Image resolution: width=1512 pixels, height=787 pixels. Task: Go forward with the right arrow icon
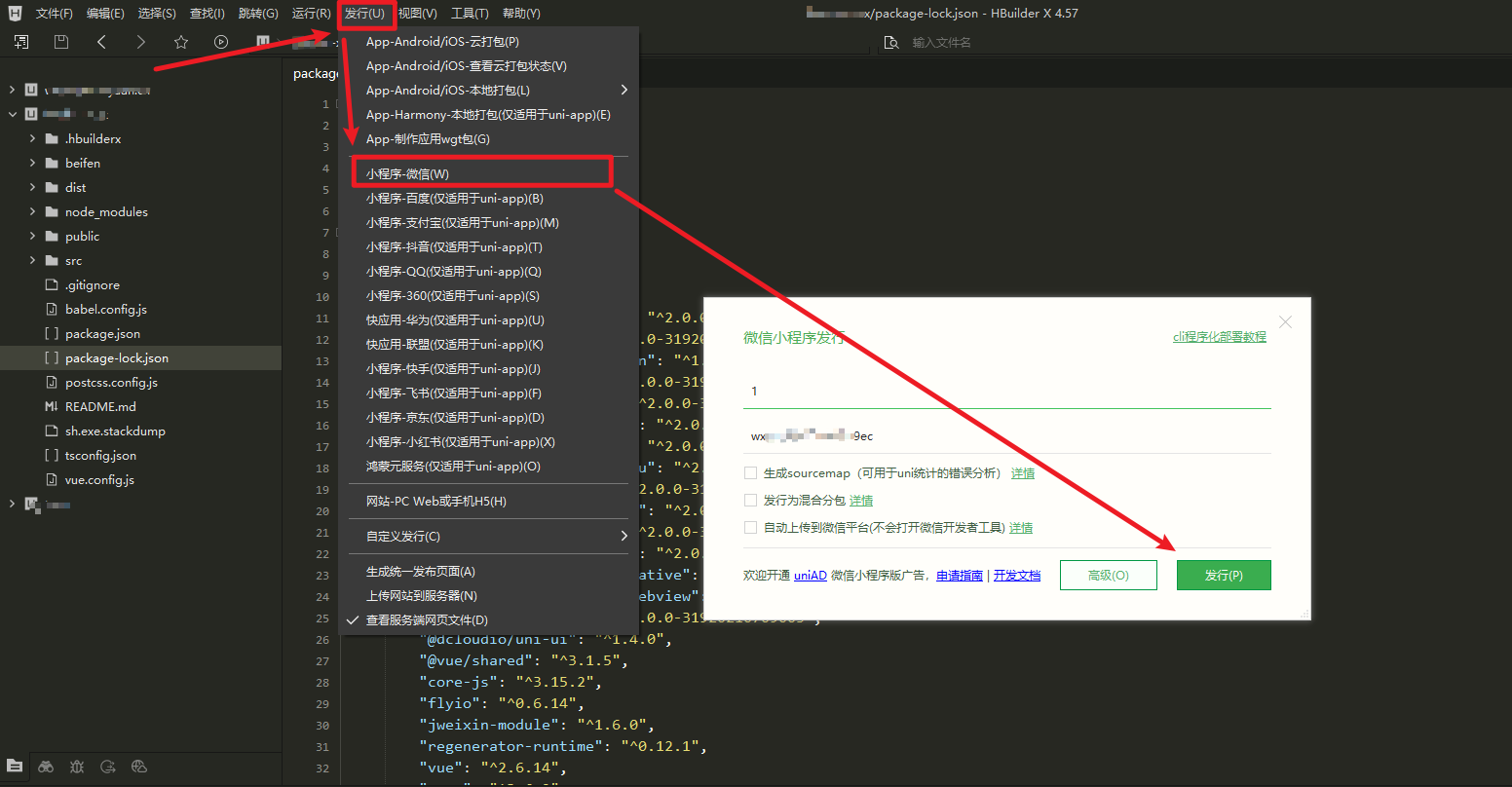141,42
